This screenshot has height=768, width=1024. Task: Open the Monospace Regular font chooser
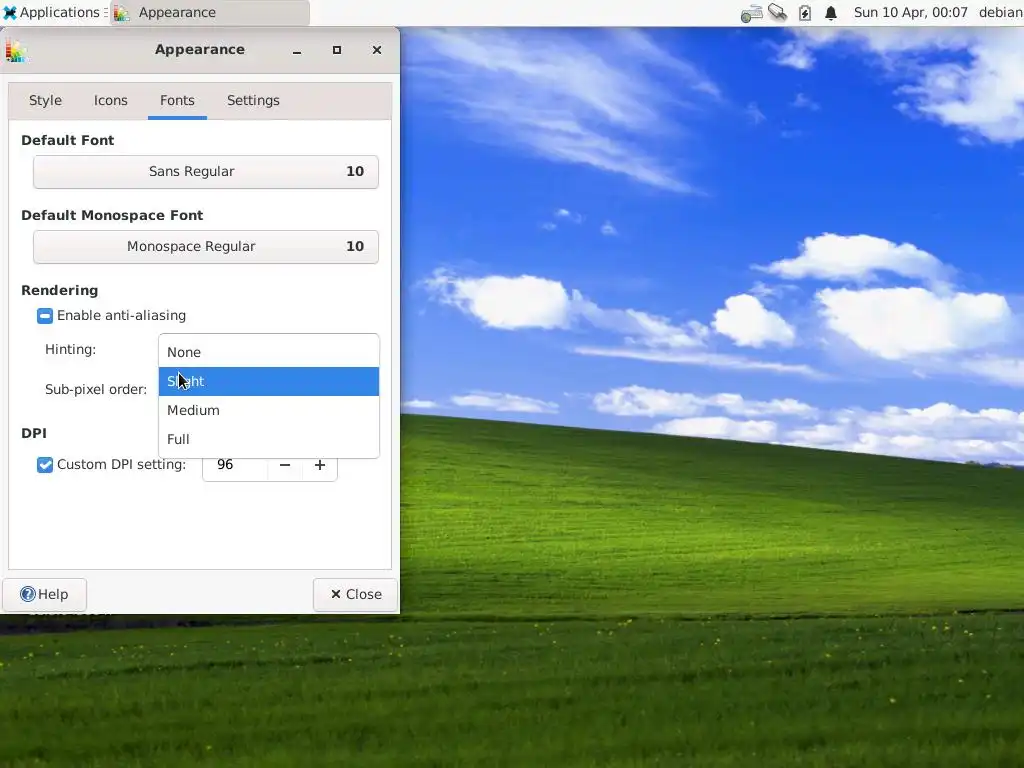[206, 247]
